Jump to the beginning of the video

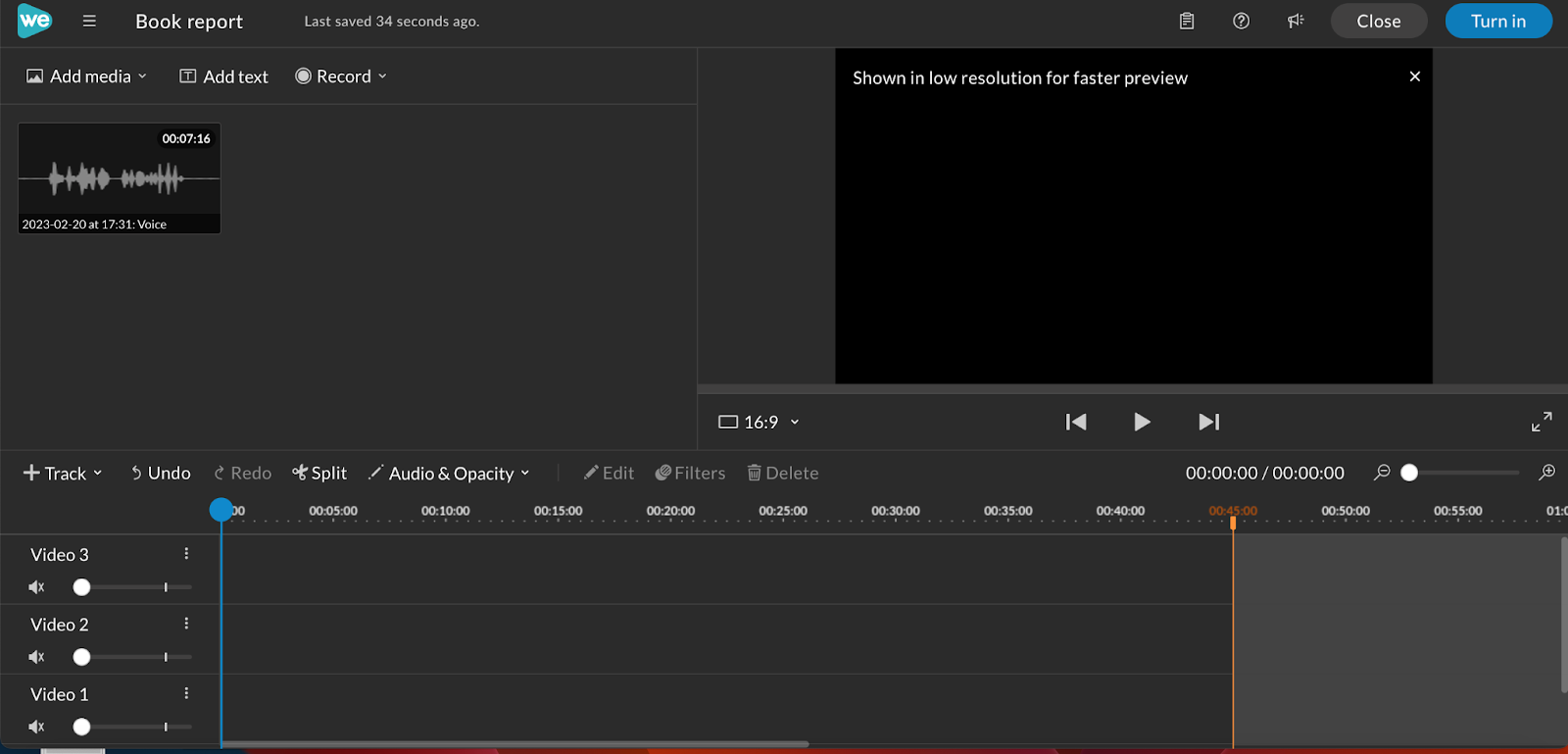pos(1076,422)
